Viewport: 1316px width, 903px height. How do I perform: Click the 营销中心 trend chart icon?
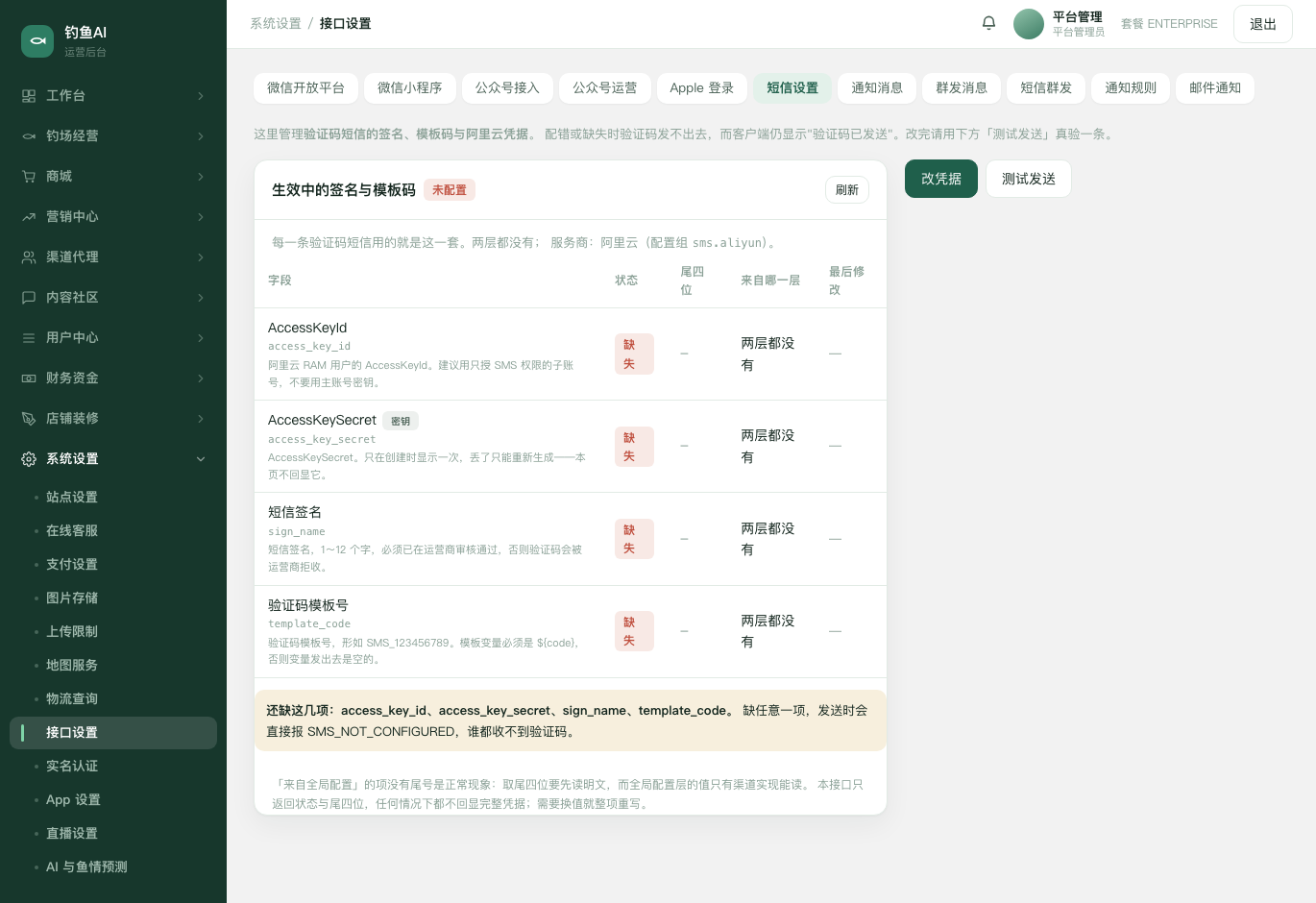[29, 217]
